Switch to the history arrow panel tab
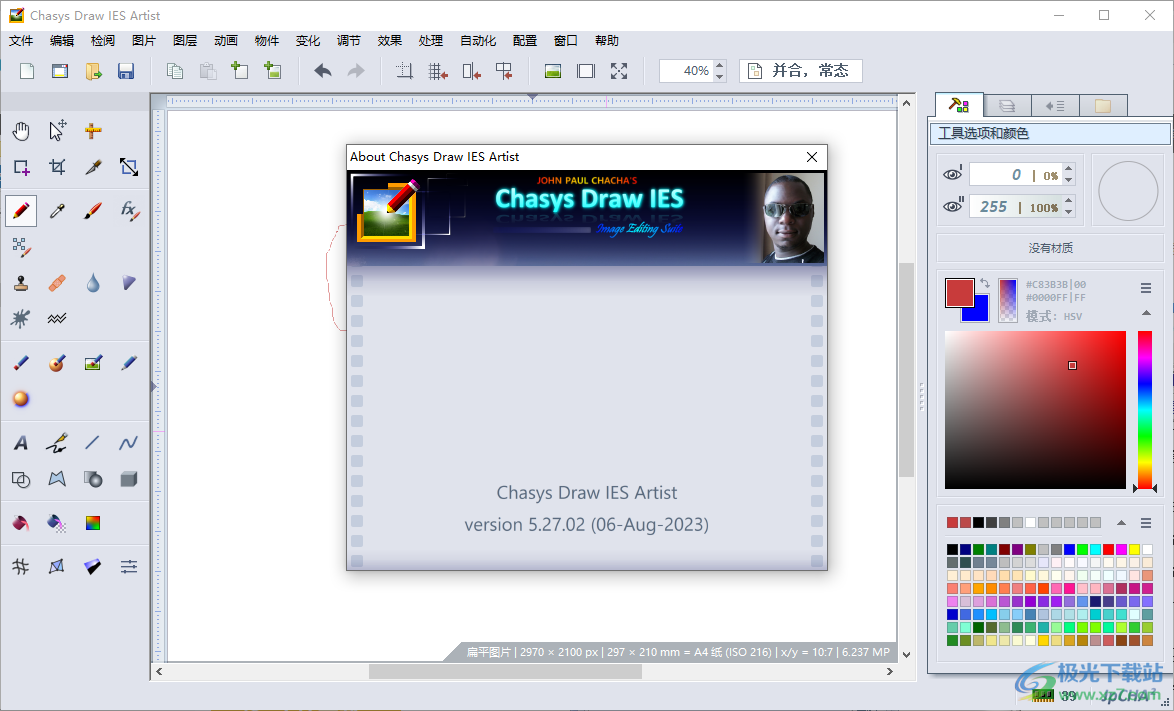This screenshot has width=1174, height=711. coord(1055,106)
